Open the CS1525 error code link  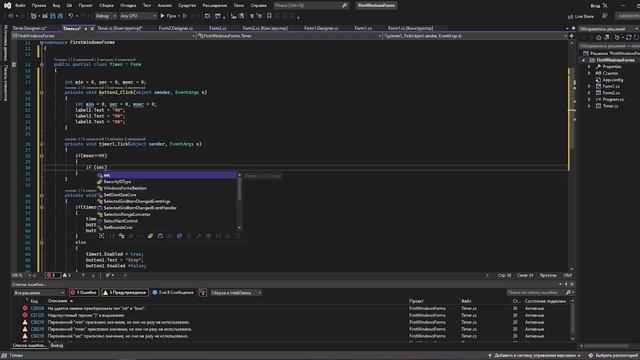coord(37,316)
